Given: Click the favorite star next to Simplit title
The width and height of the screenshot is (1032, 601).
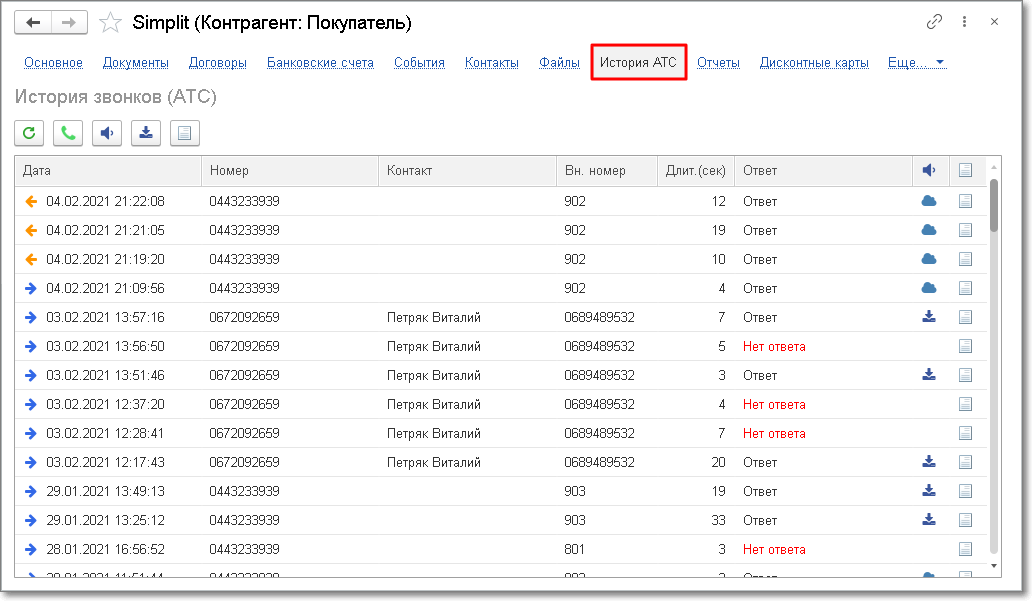Looking at the screenshot, I should pos(111,22).
